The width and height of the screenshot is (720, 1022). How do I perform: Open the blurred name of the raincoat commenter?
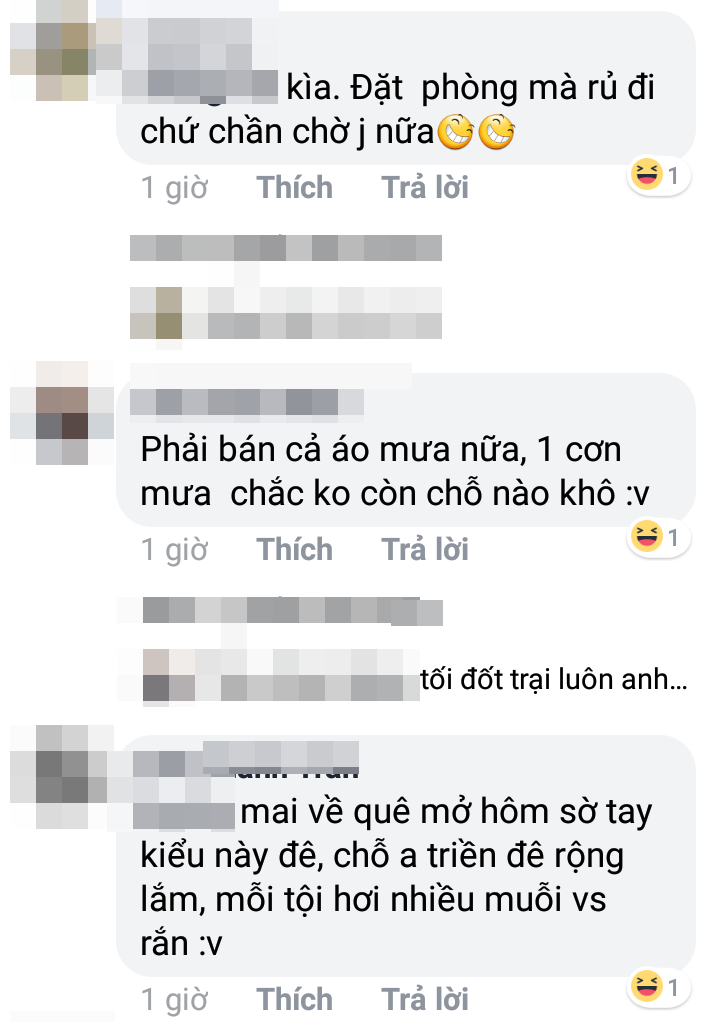tap(246, 402)
